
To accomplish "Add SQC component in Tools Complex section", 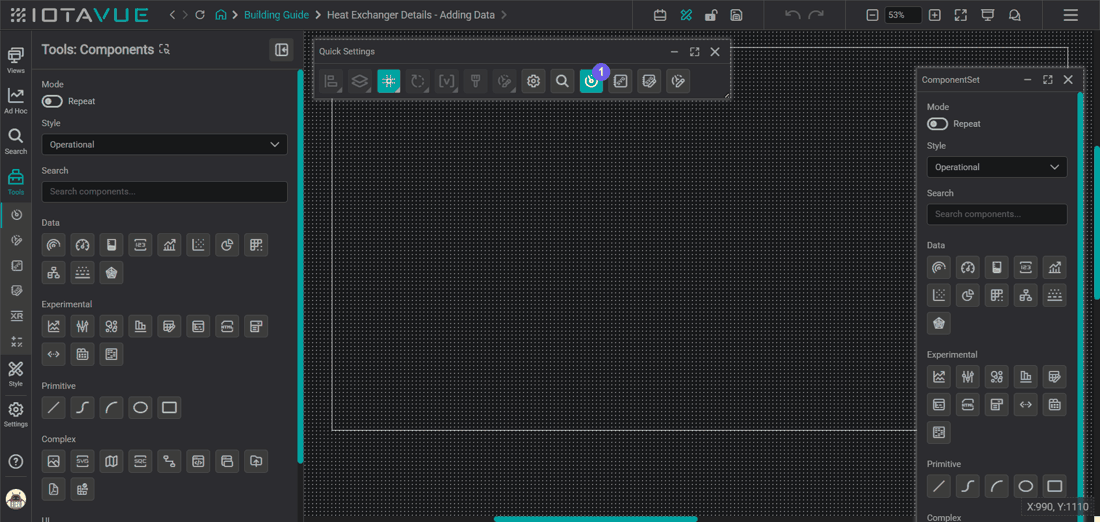I will 140,461.
